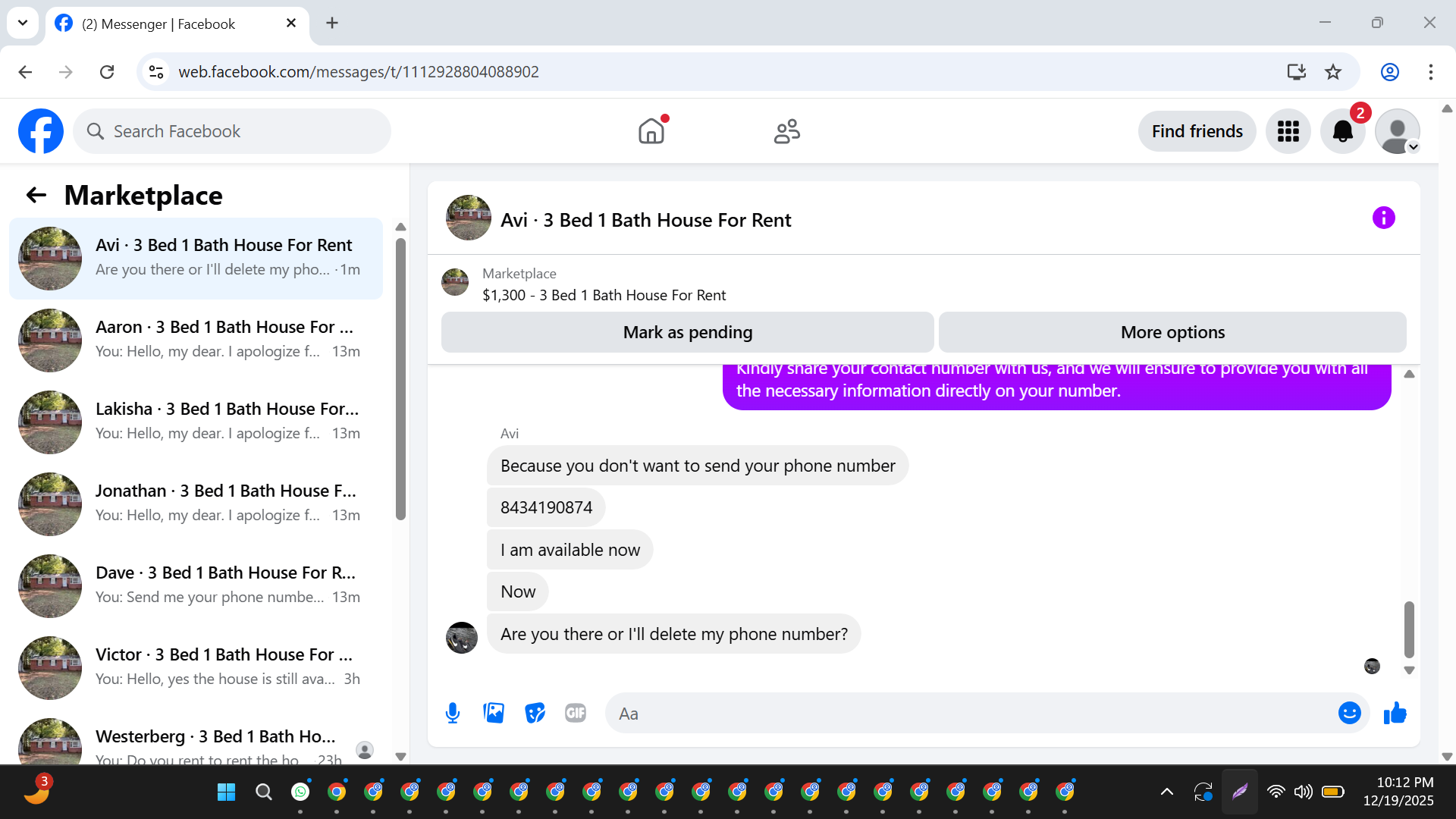
Task: Click the voice clip microphone icon
Action: tap(453, 713)
